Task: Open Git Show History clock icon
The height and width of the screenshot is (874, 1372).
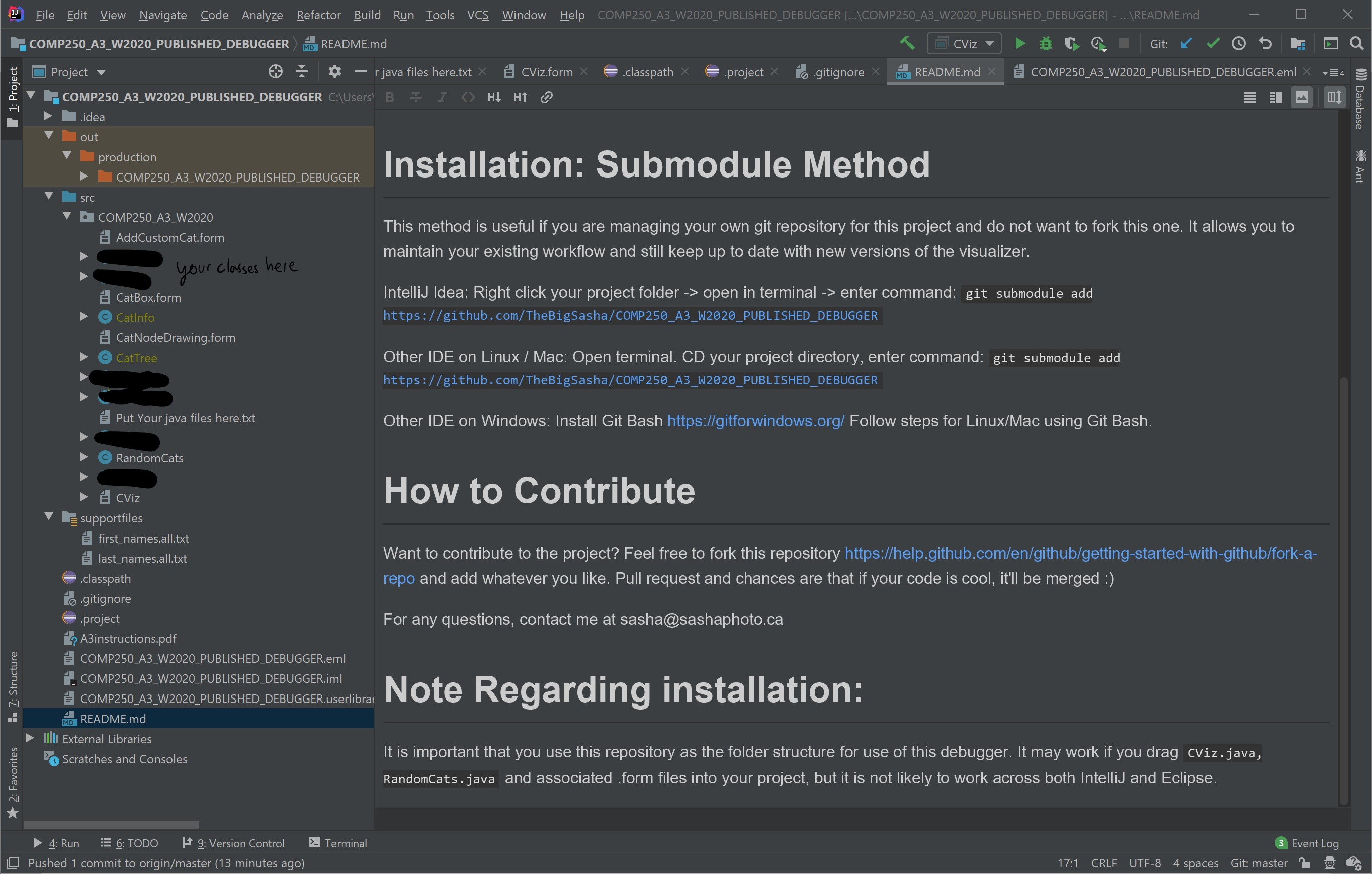Action: pos(1238,44)
